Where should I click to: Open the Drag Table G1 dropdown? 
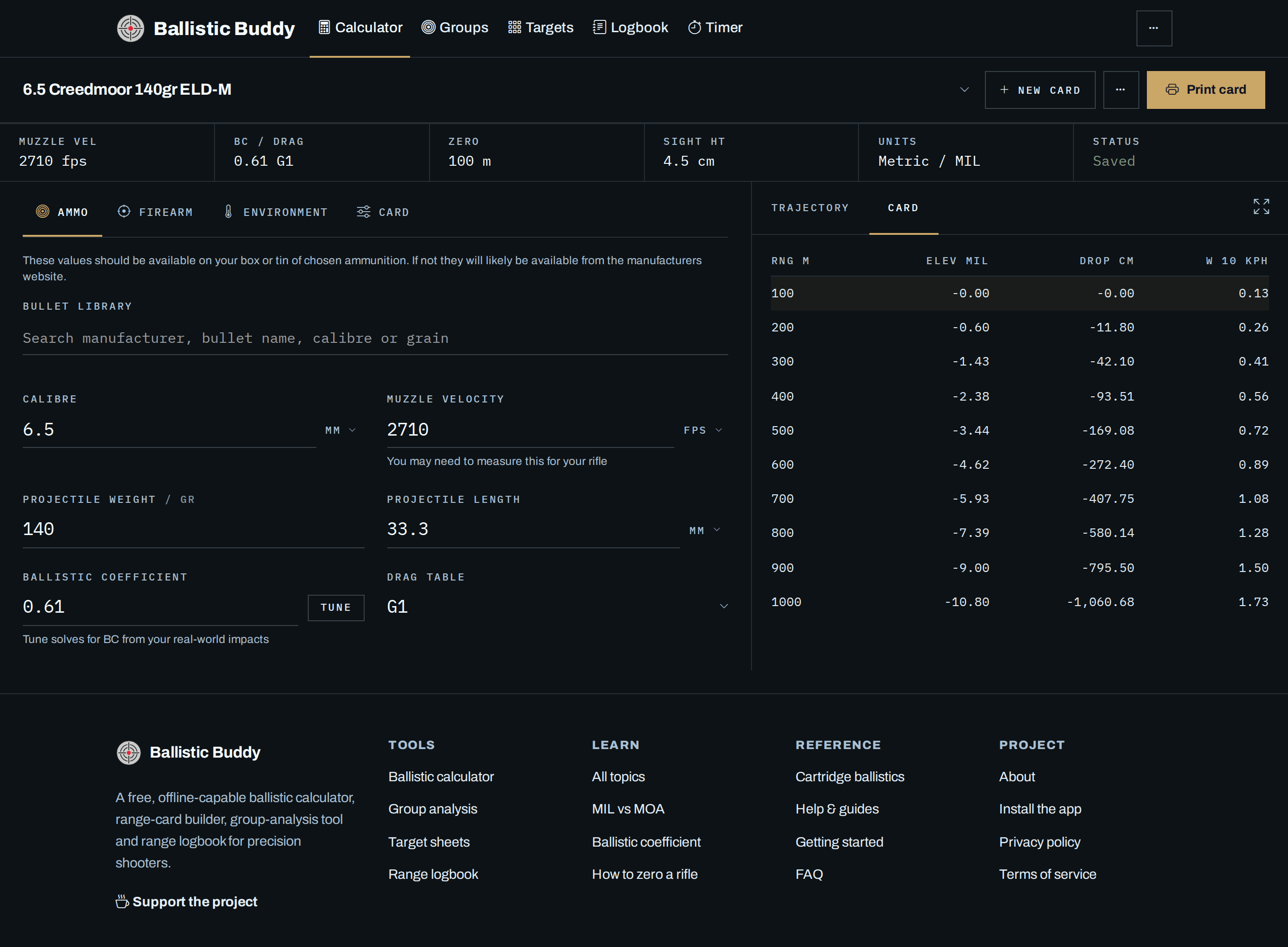(x=557, y=607)
